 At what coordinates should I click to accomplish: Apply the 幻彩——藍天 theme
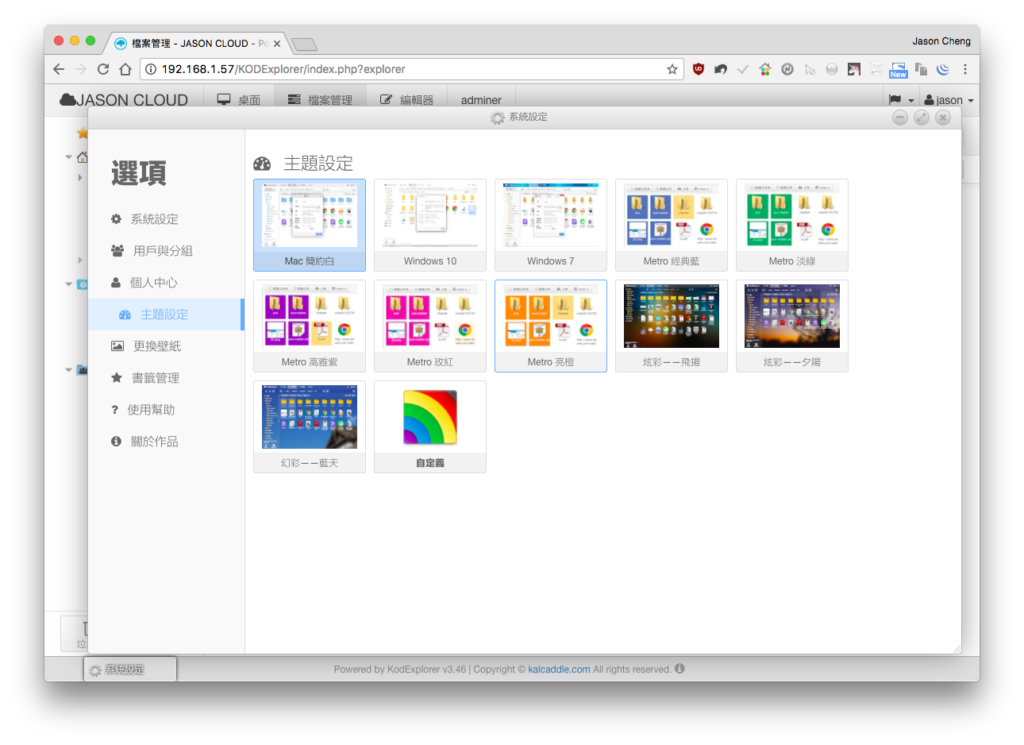coord(309,427)
